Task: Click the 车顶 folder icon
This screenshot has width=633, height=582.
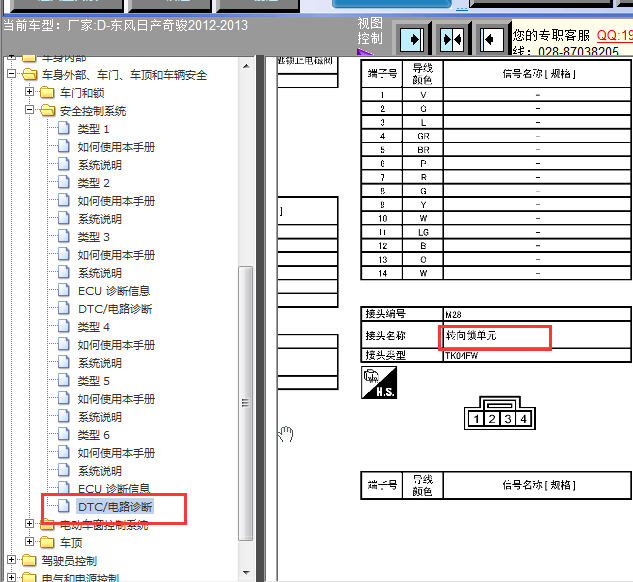Action: pos(47,542)
